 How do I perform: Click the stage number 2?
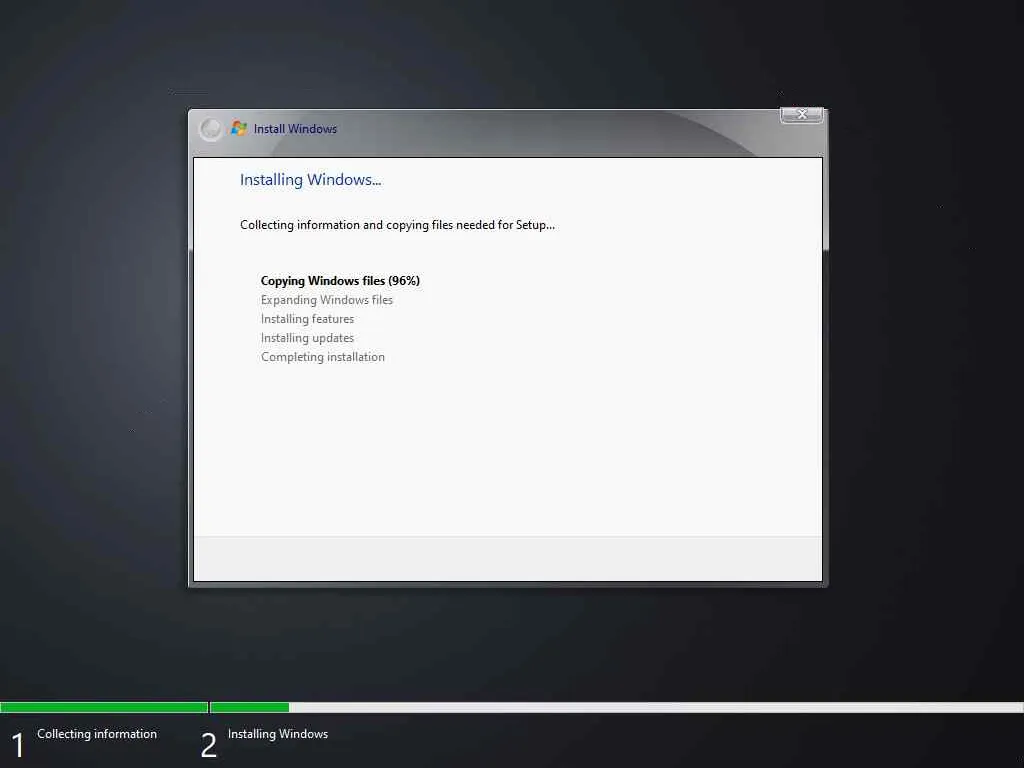(x=208, y=745)
